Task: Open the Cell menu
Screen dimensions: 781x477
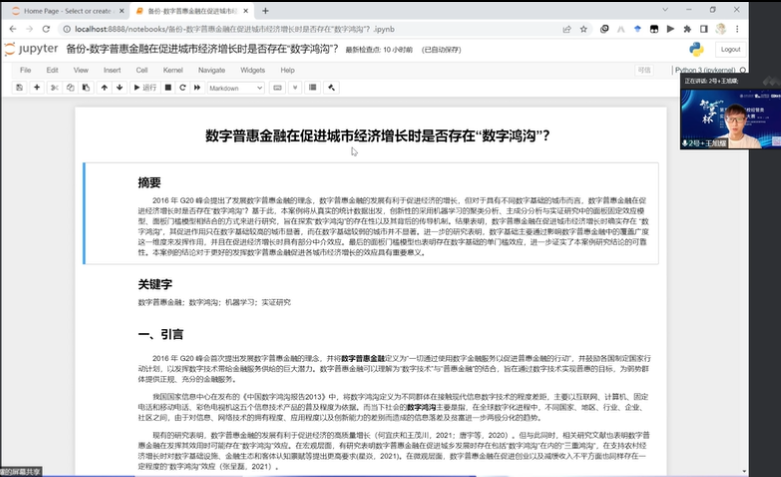Action: point(142,70)
